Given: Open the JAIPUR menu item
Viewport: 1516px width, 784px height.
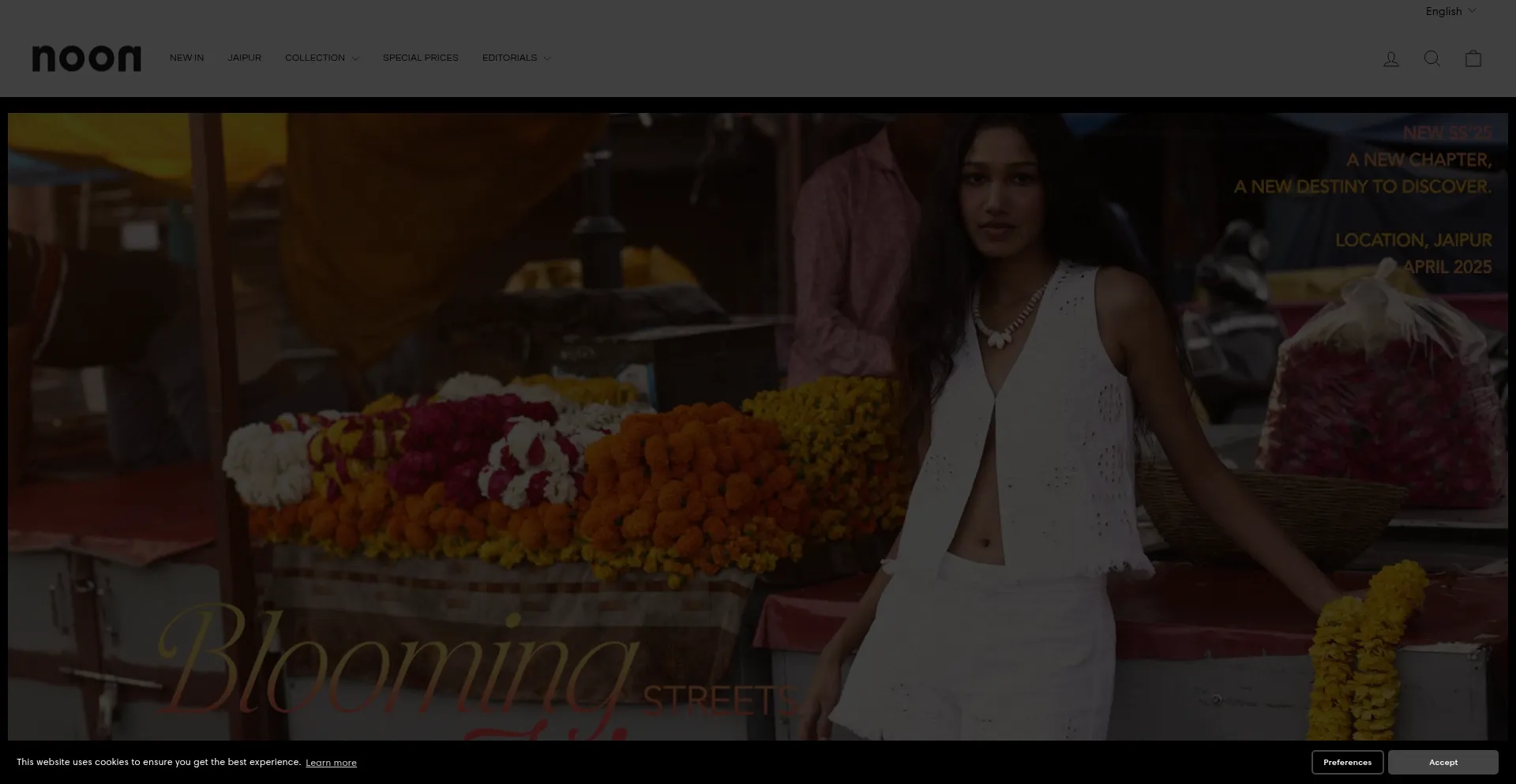Looking at the screenshot, I should (x=244, y=58).
